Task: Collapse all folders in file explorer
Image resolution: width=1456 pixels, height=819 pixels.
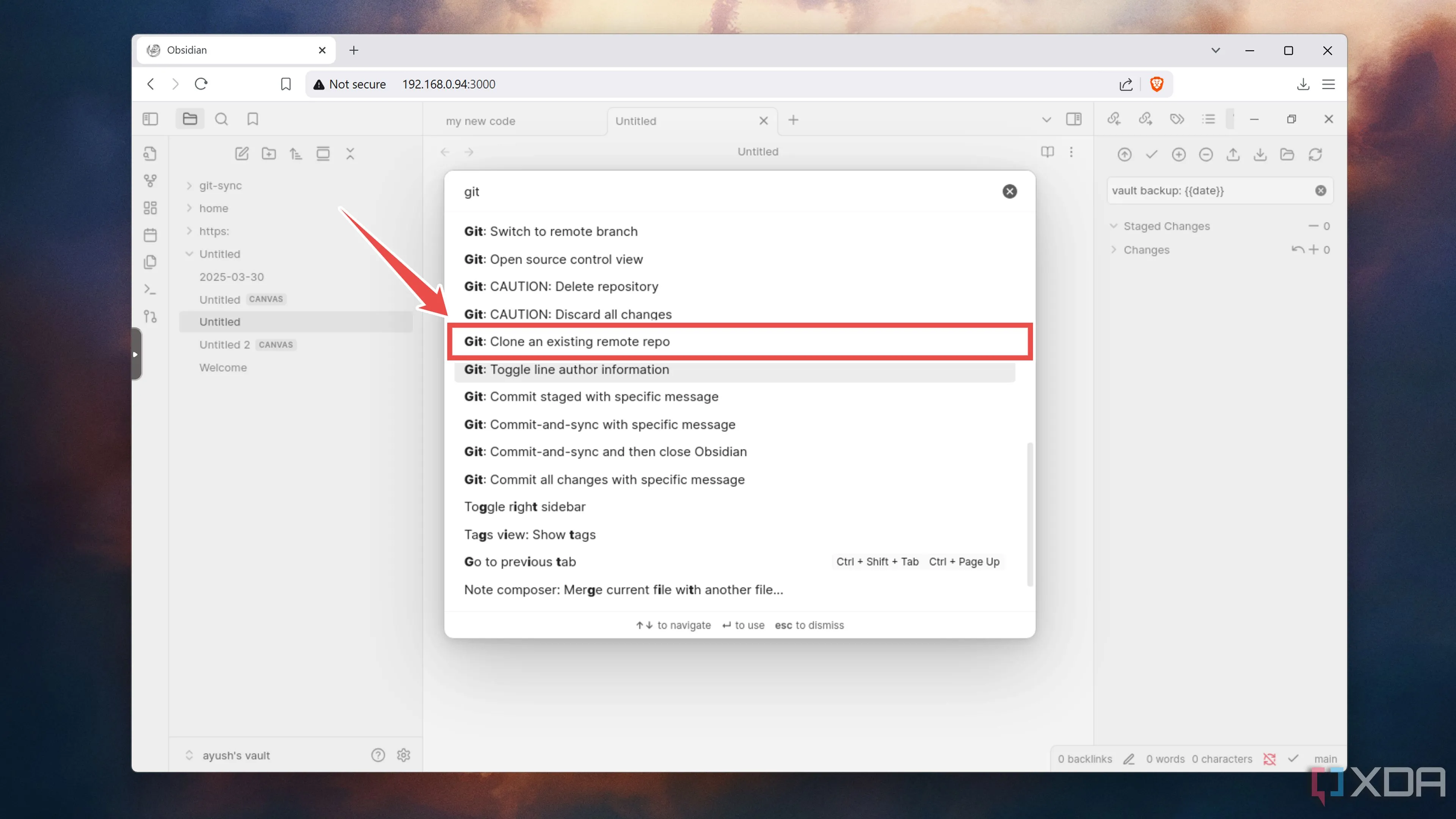Action: pyautogui.click(x=350, y=154)
